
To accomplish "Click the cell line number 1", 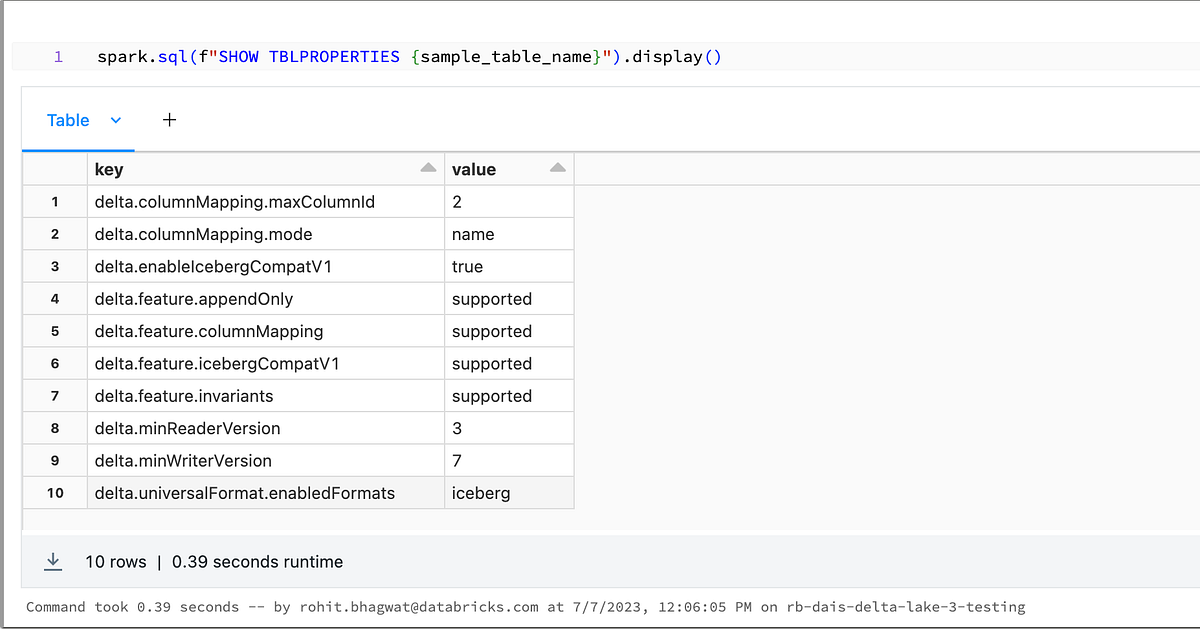I will point(58,57).
